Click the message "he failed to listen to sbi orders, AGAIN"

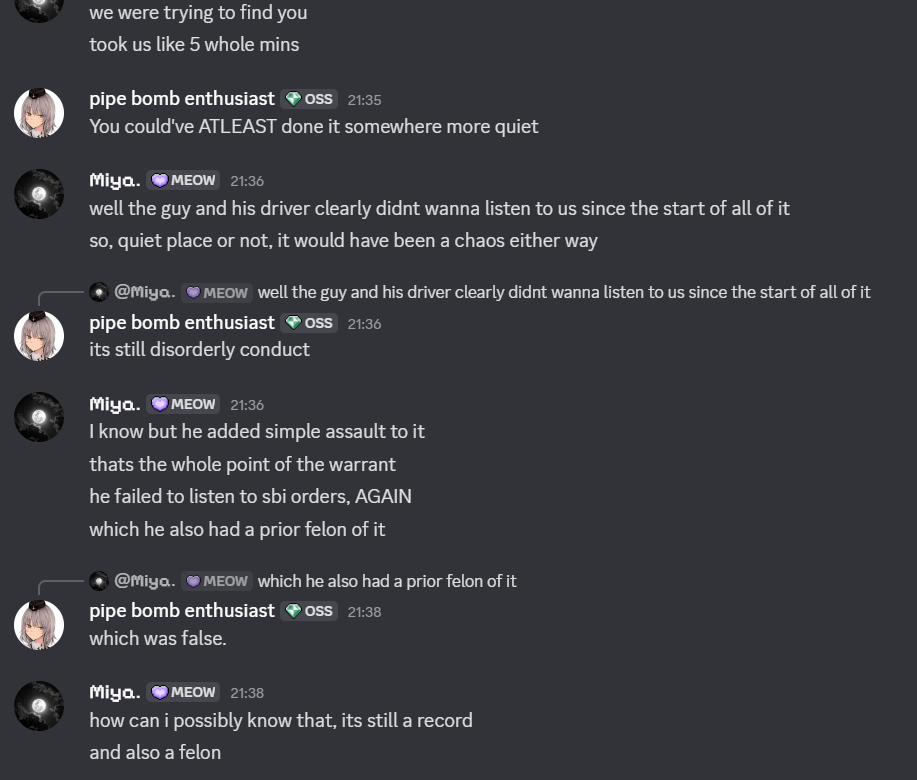pos(250,497)
